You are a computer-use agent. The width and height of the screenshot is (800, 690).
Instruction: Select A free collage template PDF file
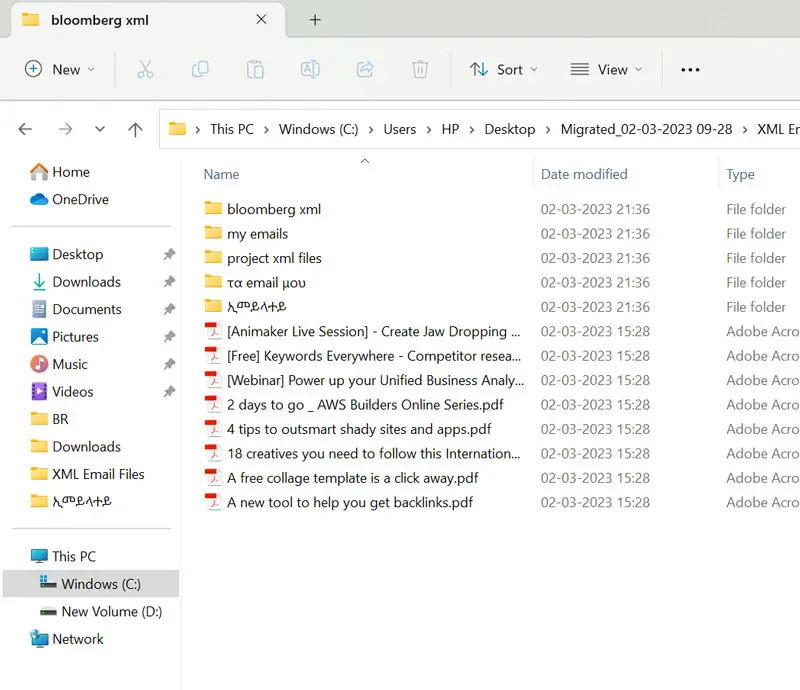[x=352, y=478]
